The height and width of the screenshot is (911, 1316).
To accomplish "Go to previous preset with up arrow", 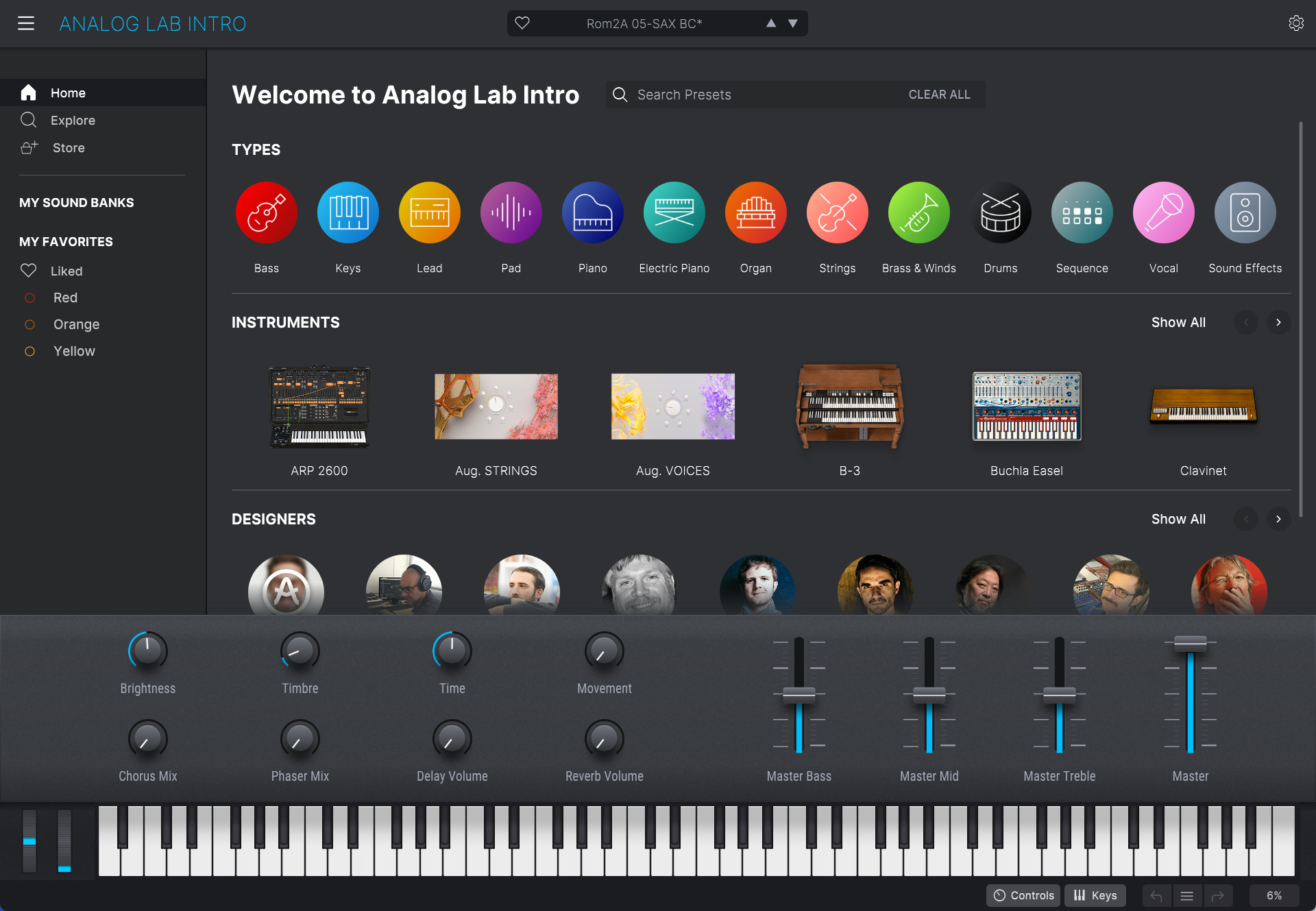I will pos(771,23).
